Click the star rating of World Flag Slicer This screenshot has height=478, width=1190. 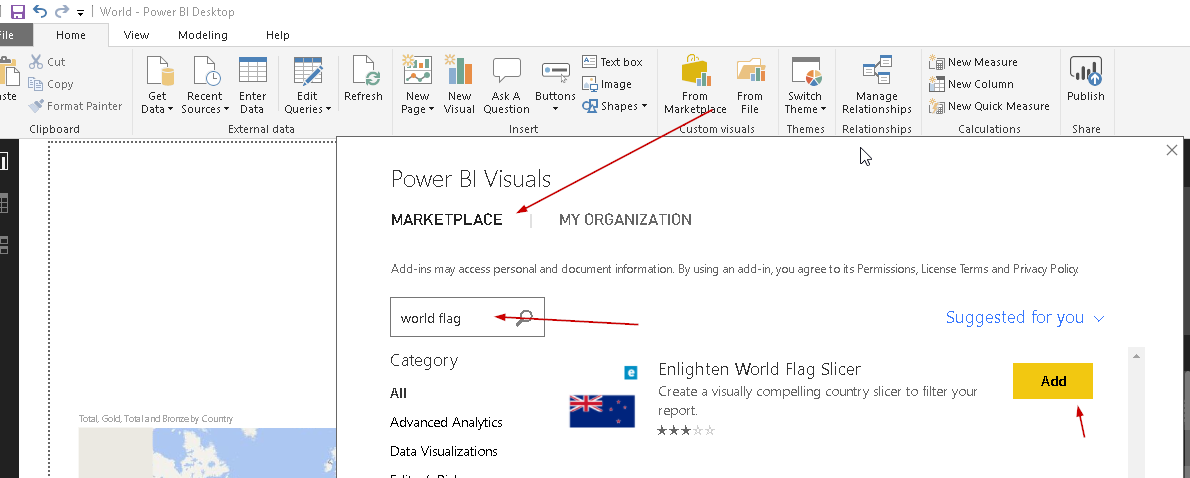[686, 430]
